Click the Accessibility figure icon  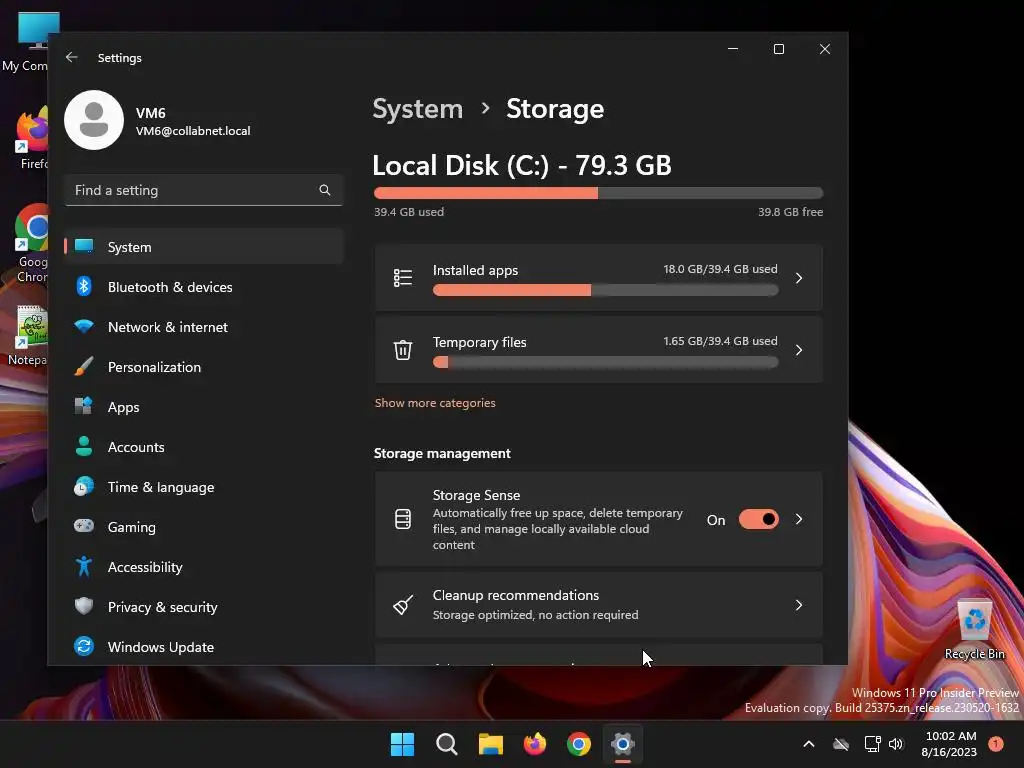point(84,566)
